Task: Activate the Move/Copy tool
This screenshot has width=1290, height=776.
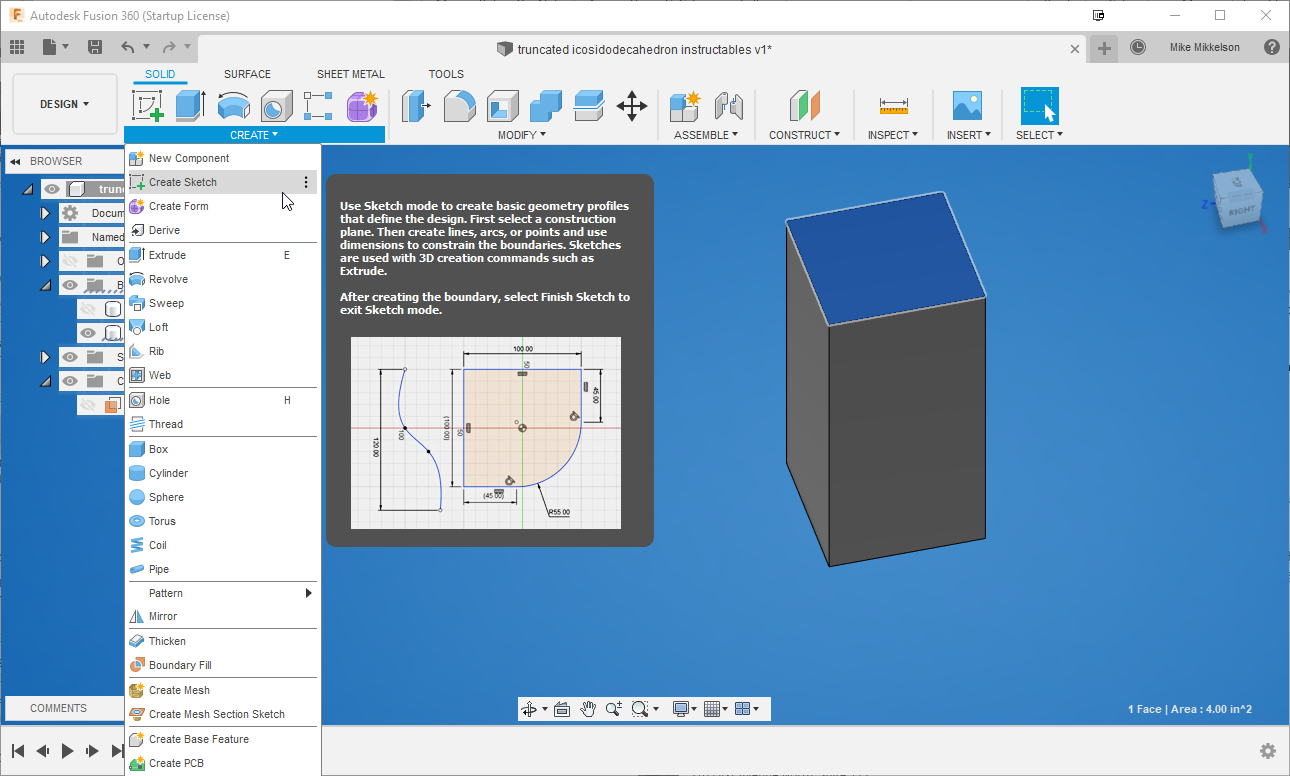Action: 632,105
